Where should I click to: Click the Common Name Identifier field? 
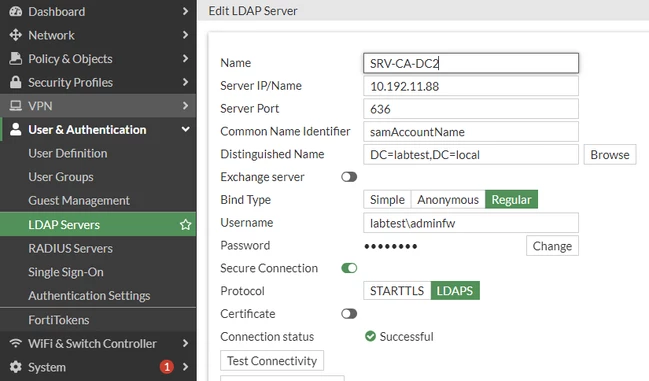coord(471,132)
